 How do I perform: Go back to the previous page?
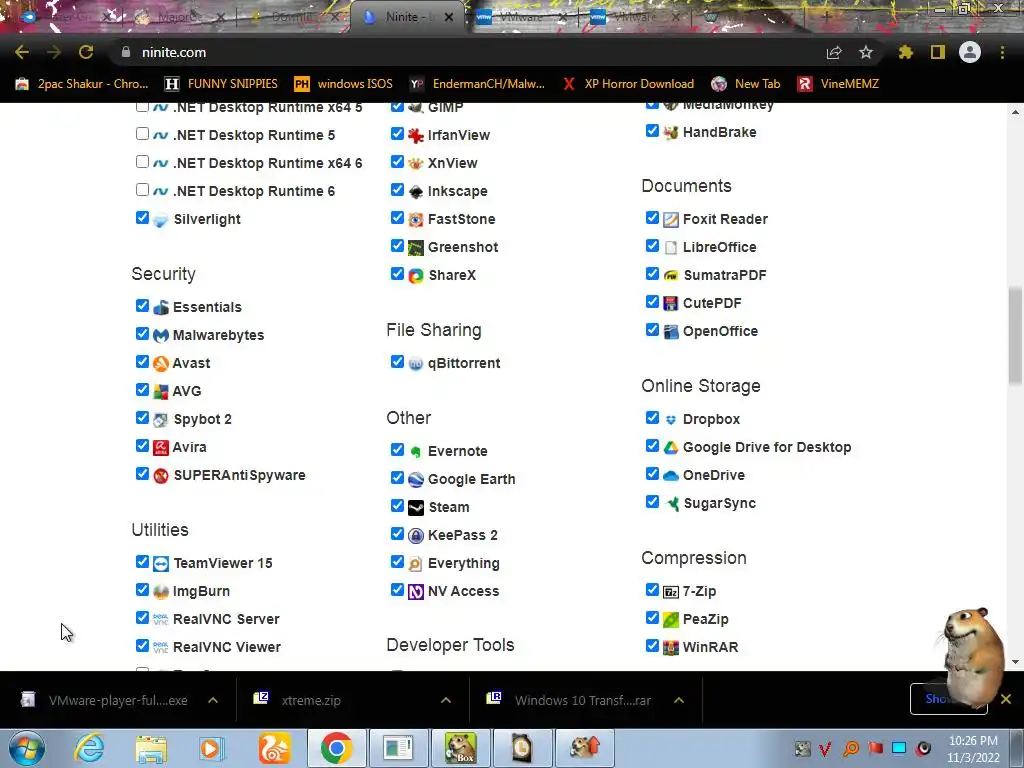[x=22, y=52]
